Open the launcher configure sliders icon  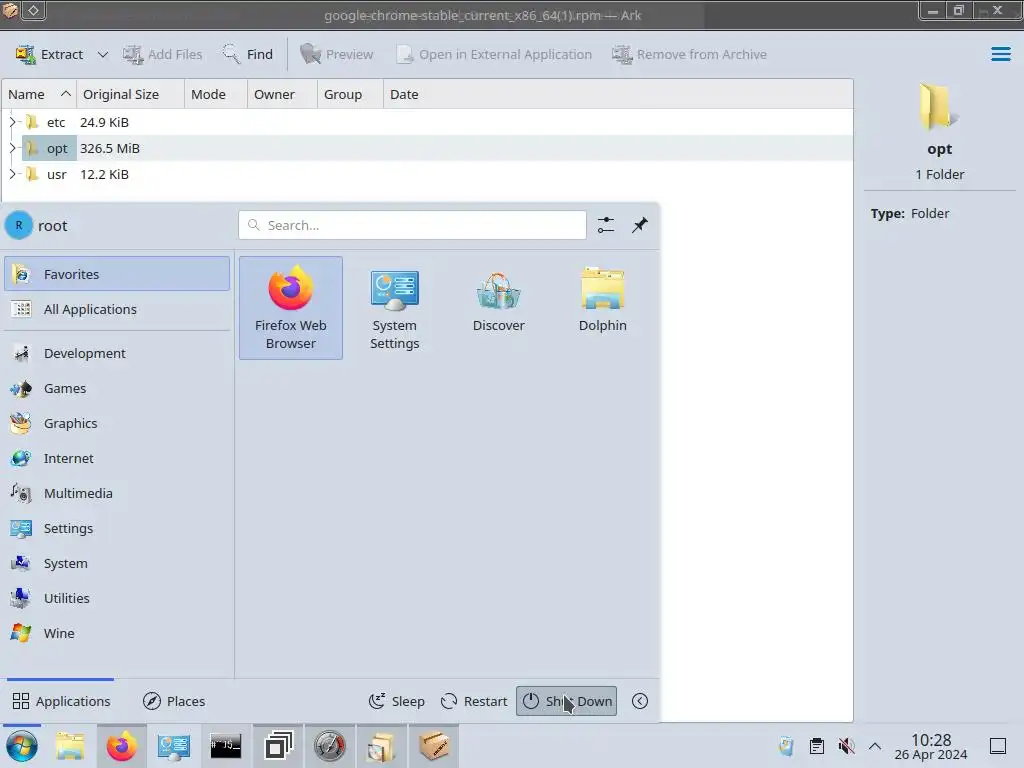(605, 225)
